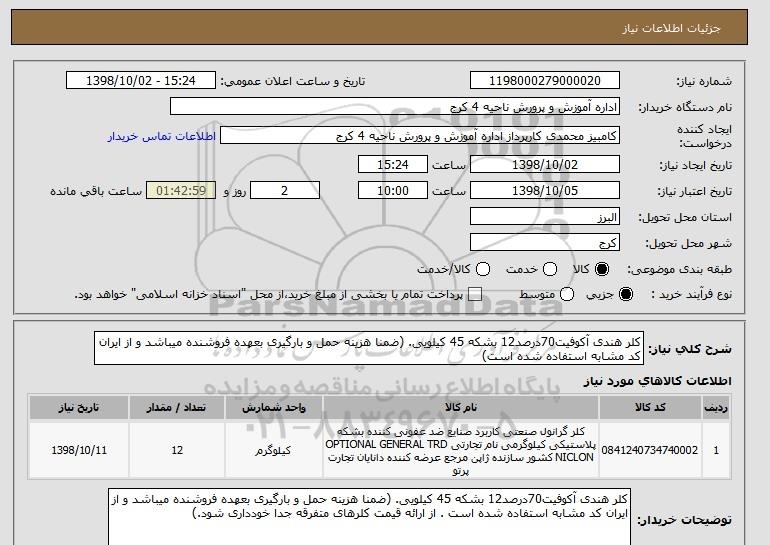Select the خدمت radio button
The height and width of the screenshot is (545, 770).
tap(550, 269)
